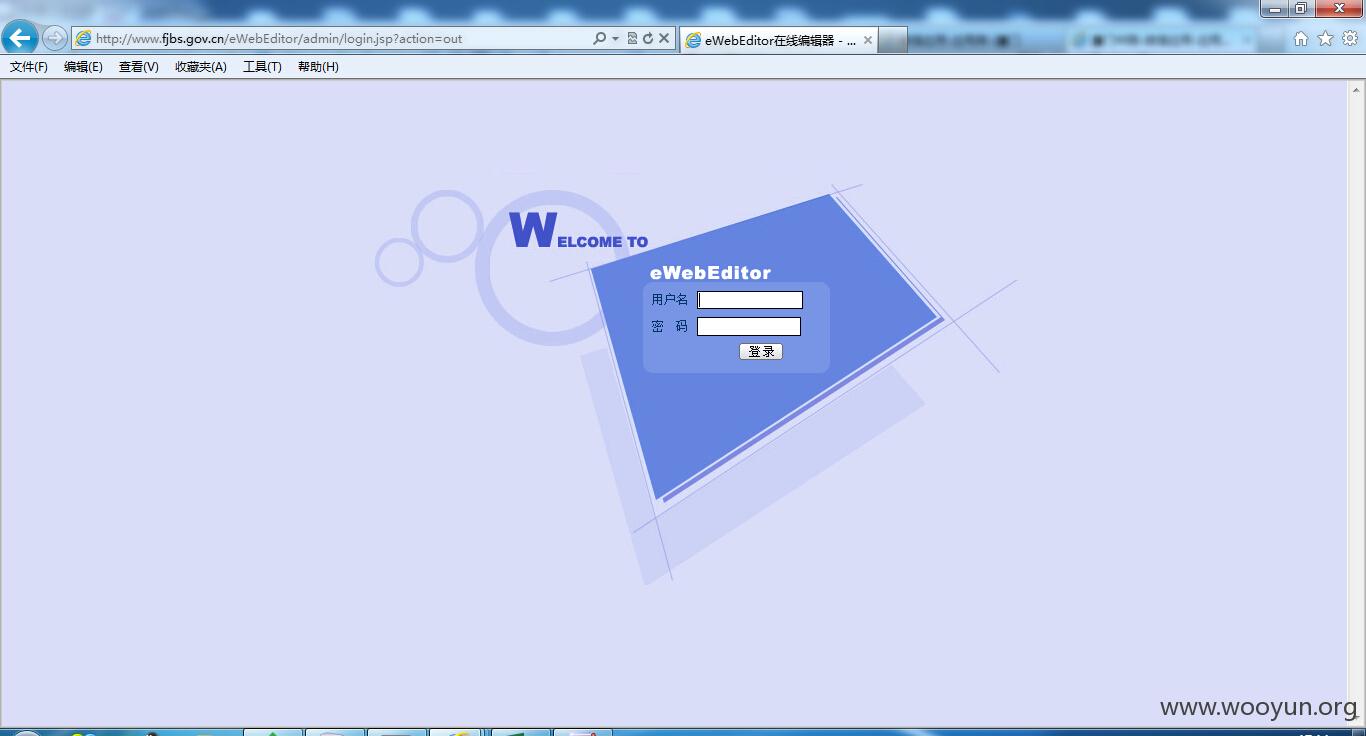Image resolution: width=1366 pixels, height=736 pixels.
Task: Go back with the browser back arrow
Action: coord(20,38)
